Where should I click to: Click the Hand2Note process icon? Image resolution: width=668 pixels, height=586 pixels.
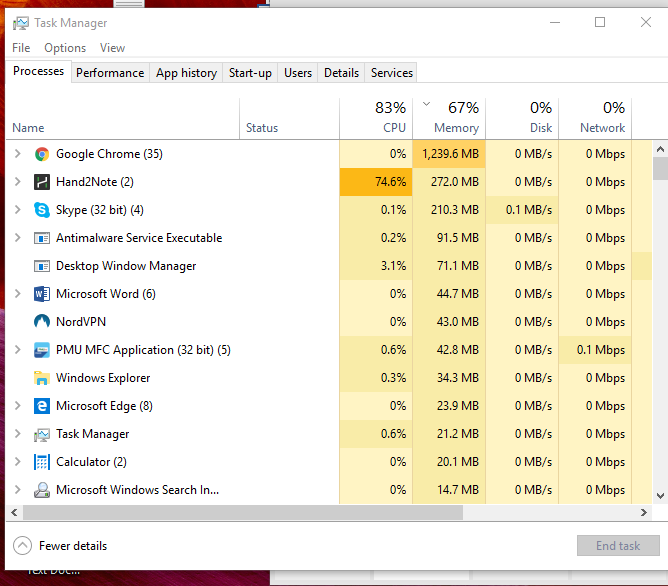[x=42, y=182]
